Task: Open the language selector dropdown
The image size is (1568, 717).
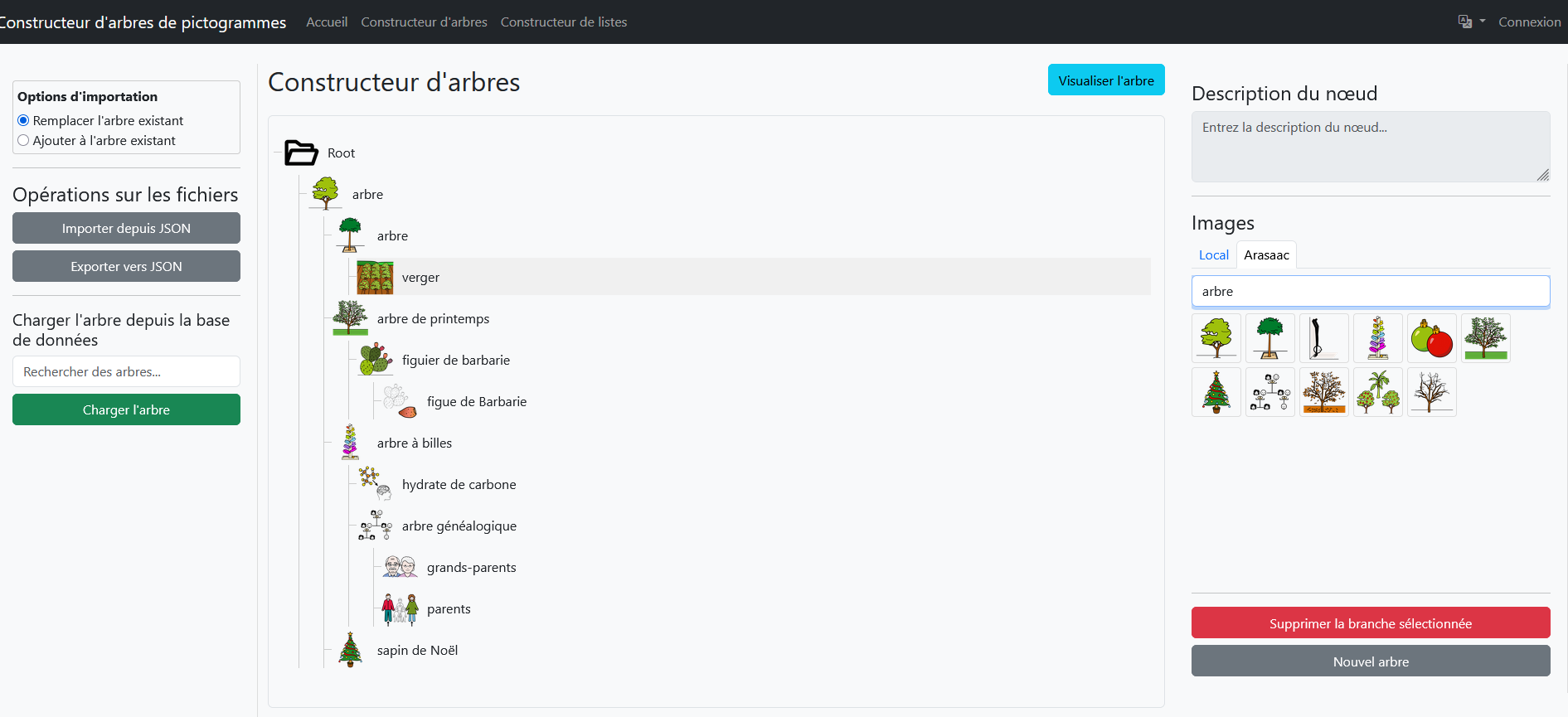Action: [1471, 22]
